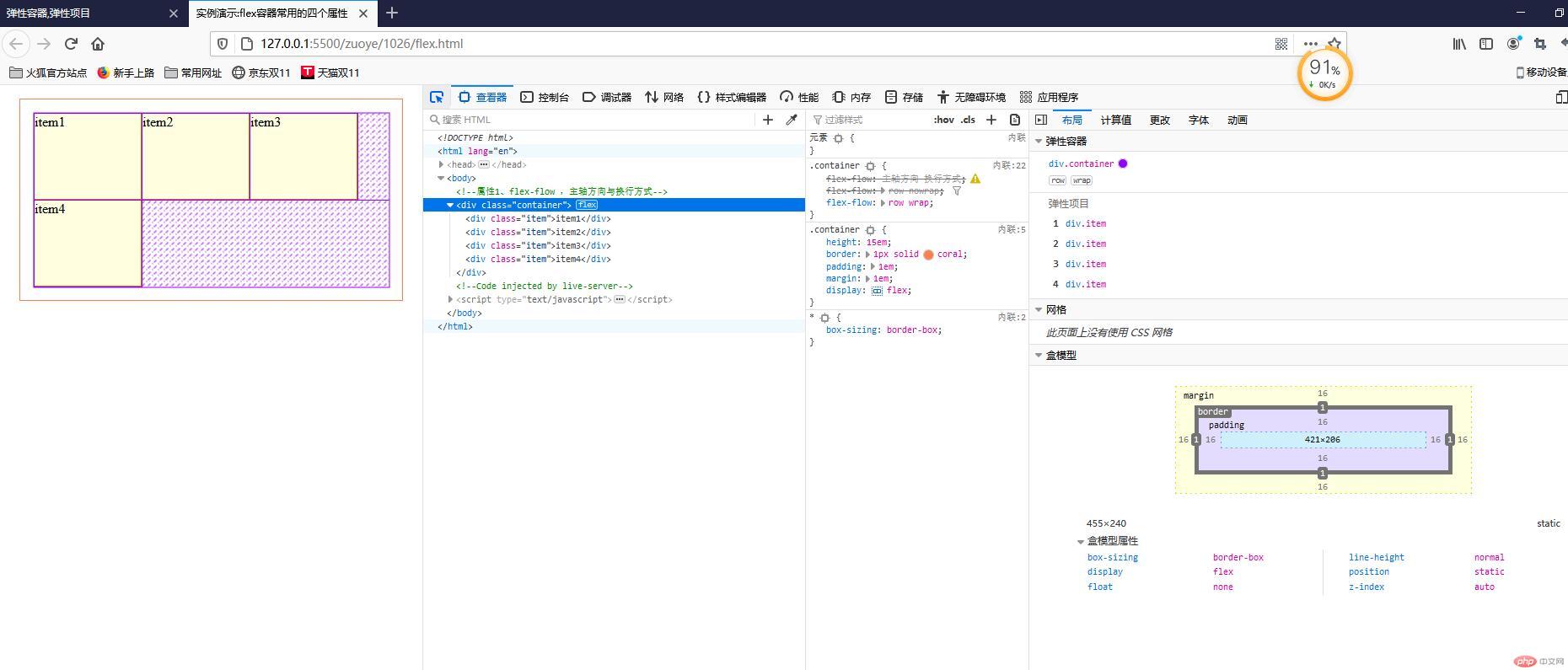Open the page actions three-dot menu
This screenshot has width=1568, height=670.
coord(1310,44)
